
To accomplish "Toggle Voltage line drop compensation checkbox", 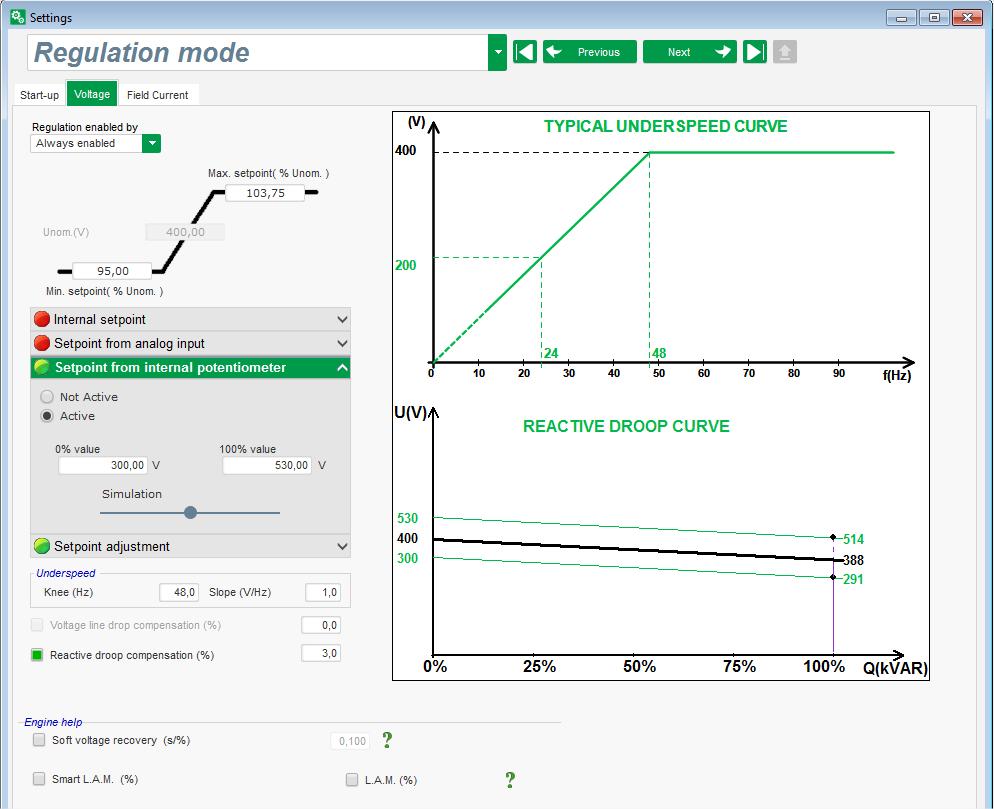I will pos(37,625).
